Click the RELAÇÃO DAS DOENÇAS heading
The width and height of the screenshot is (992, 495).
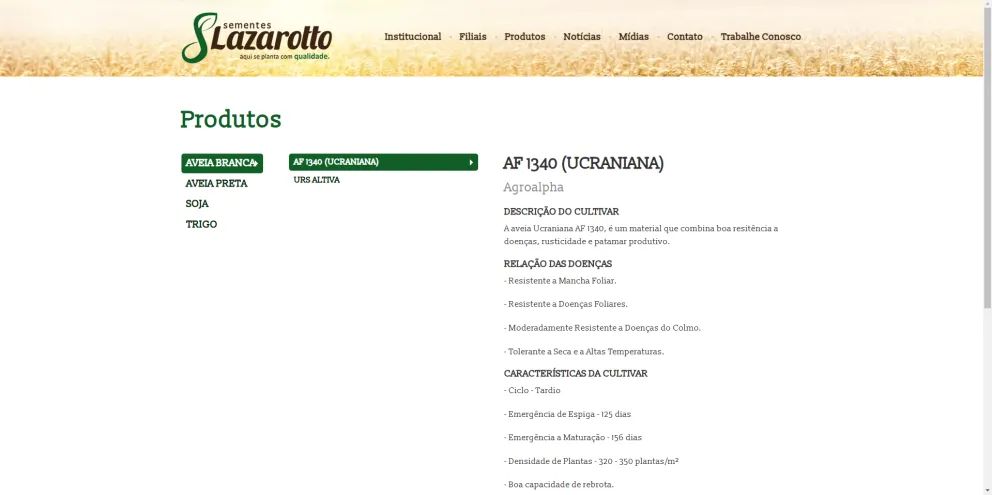click(x=557, y=264)
